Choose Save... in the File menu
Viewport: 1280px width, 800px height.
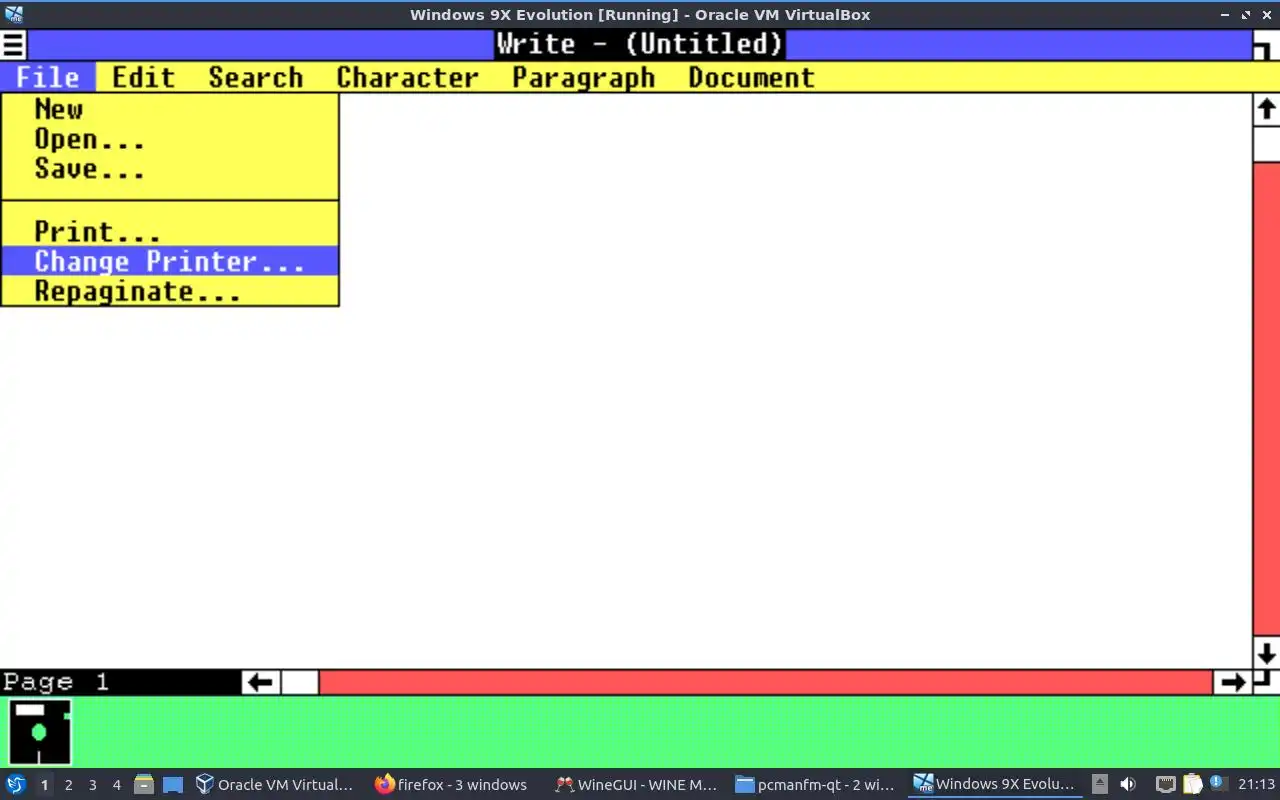(x=170, y=169)
